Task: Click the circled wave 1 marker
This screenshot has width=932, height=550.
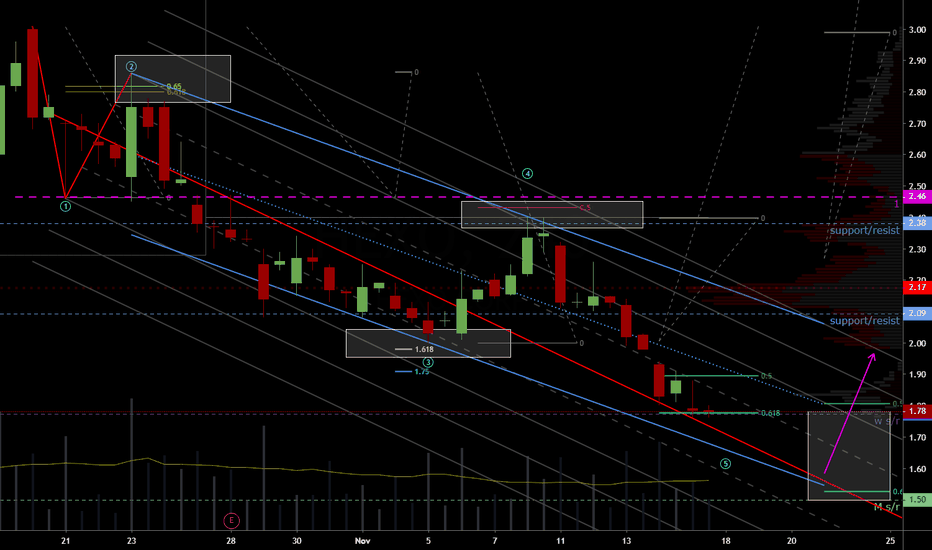Action: (x=65, y=206)
